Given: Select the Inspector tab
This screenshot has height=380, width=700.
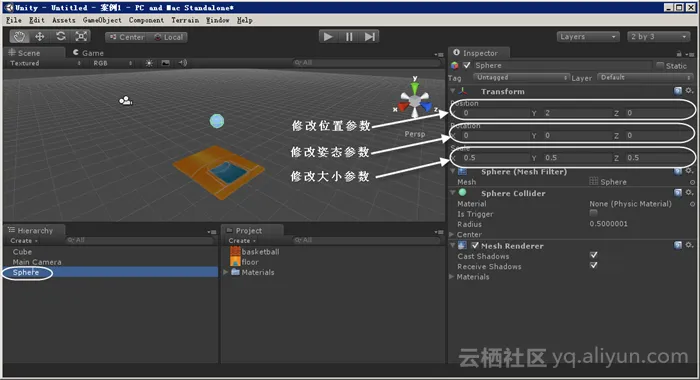Looking at the screenshot, I should [479, 53].
